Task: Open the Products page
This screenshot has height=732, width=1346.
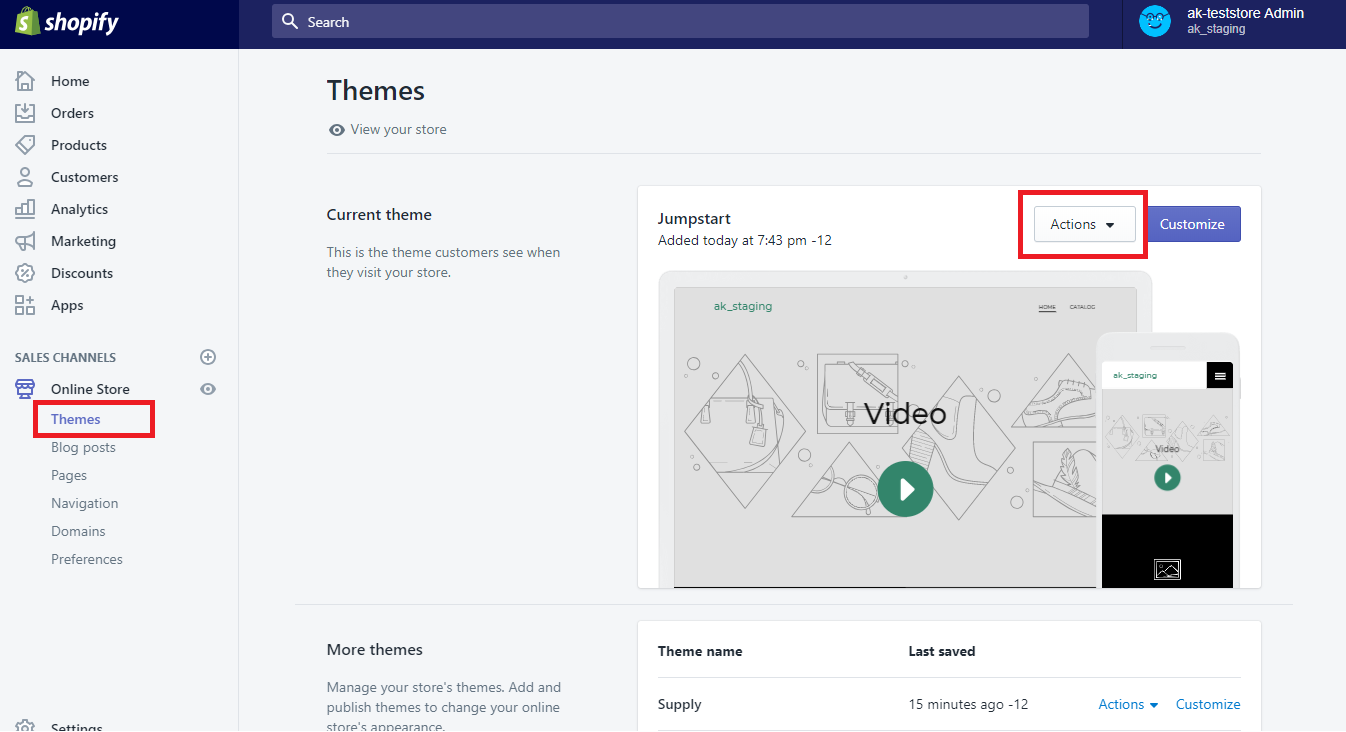Action: click(79, 145)
